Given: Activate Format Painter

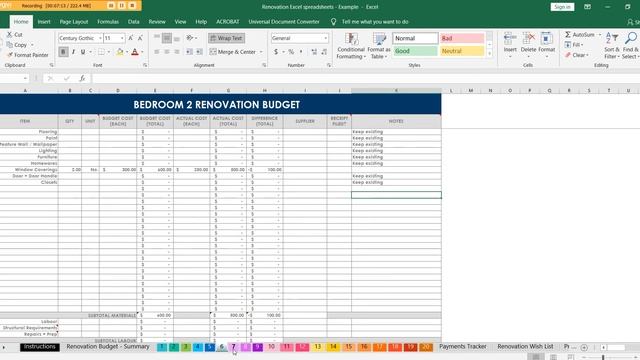Looking at the screenshot, I should 27,55.
